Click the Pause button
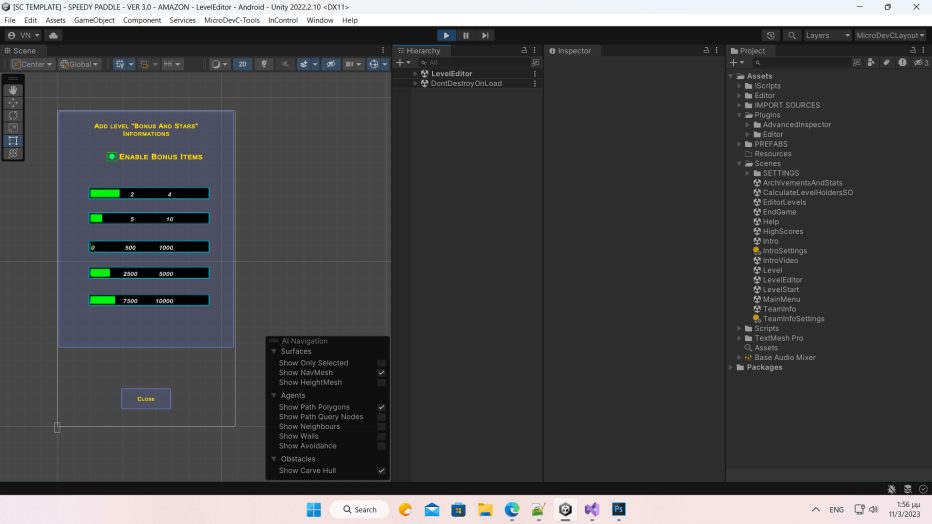Image resolution: width=932 pixels, height=524 pixels. click(x=466, y=35)
